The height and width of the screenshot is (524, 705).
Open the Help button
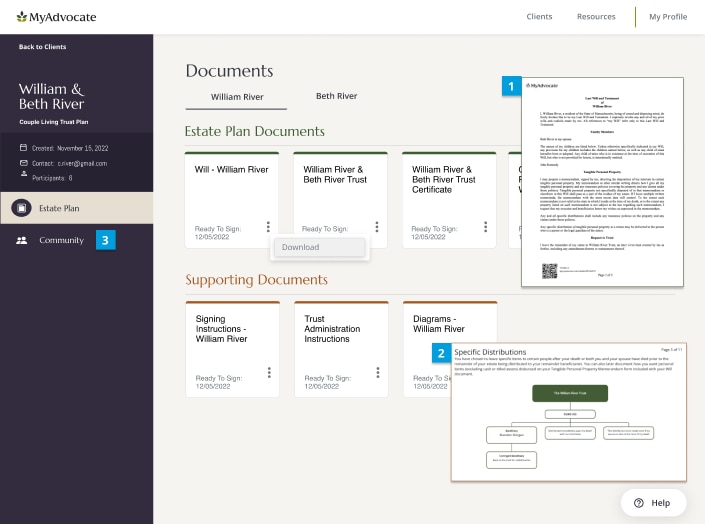[654, 503]
